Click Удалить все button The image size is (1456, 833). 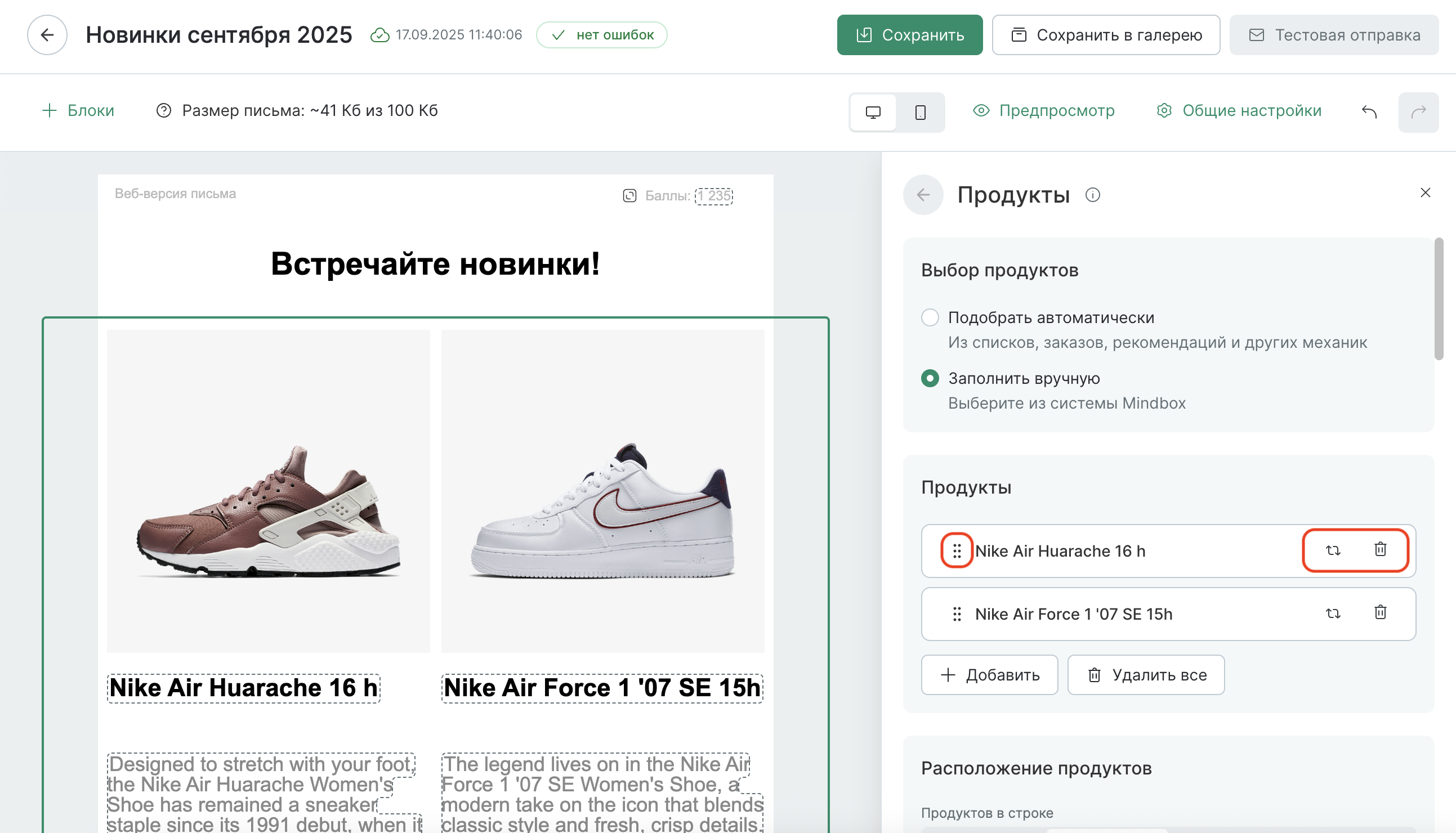point(1146,675)
